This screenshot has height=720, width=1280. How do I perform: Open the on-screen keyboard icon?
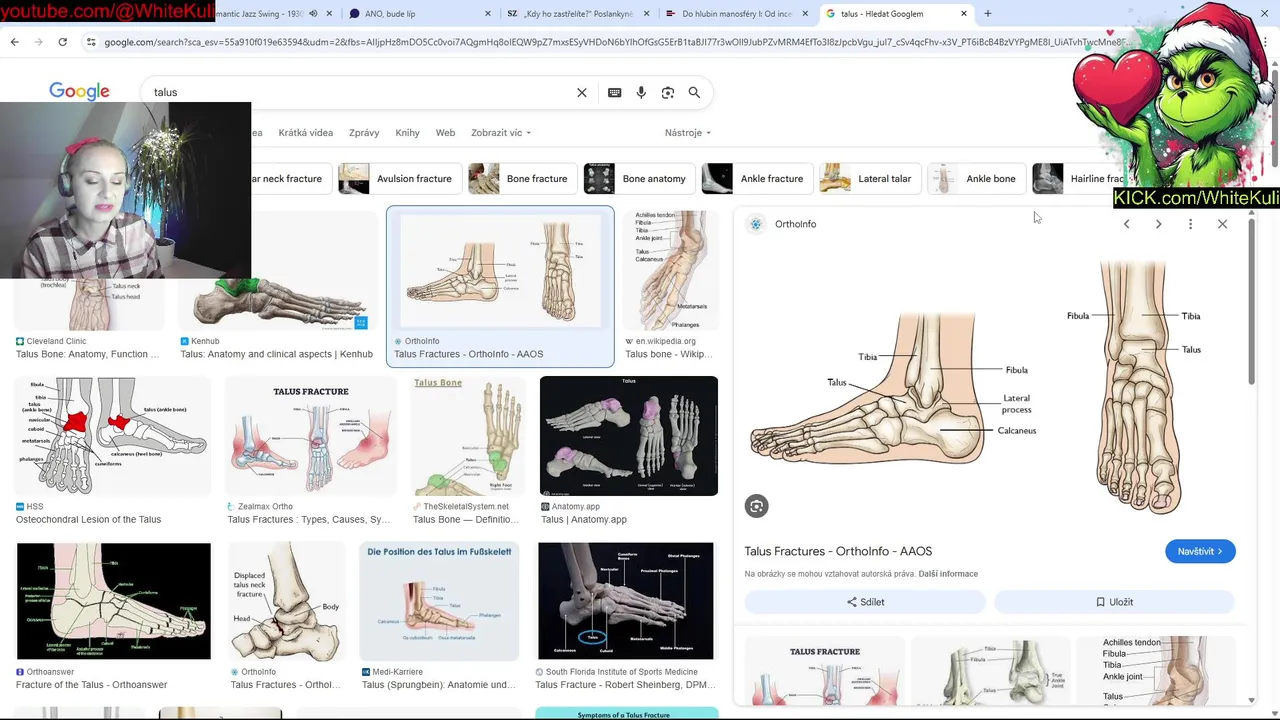pos(615,92)
